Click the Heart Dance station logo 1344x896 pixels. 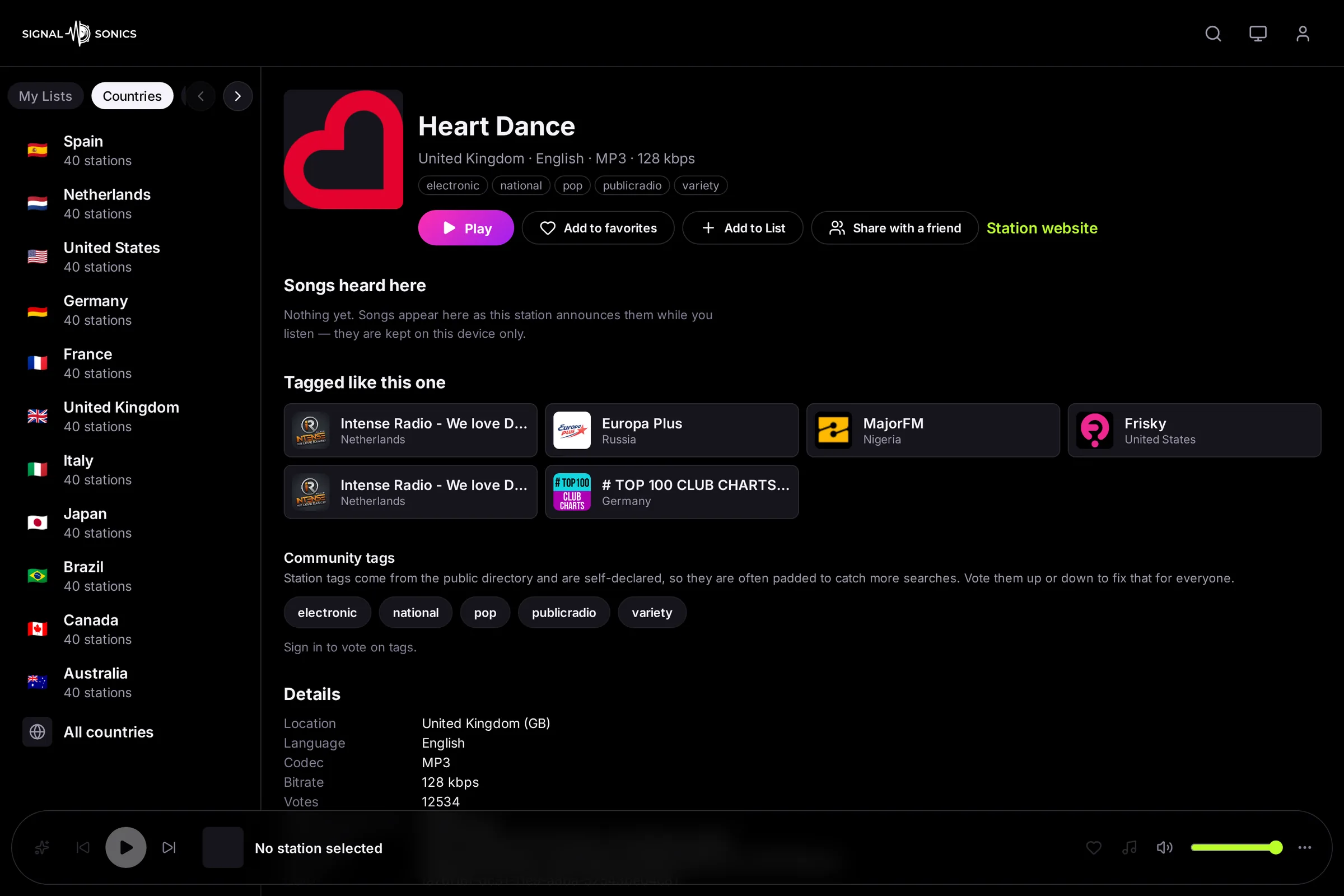(x=343, y=149)
